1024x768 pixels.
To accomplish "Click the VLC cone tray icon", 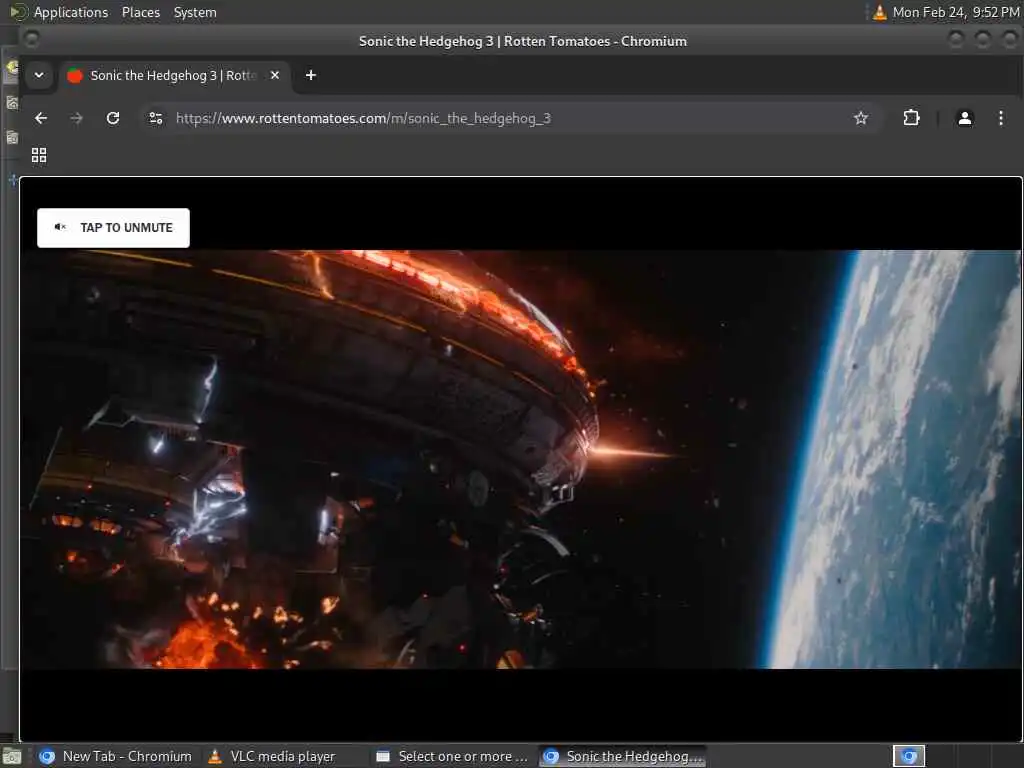I will tap(880, 12).
